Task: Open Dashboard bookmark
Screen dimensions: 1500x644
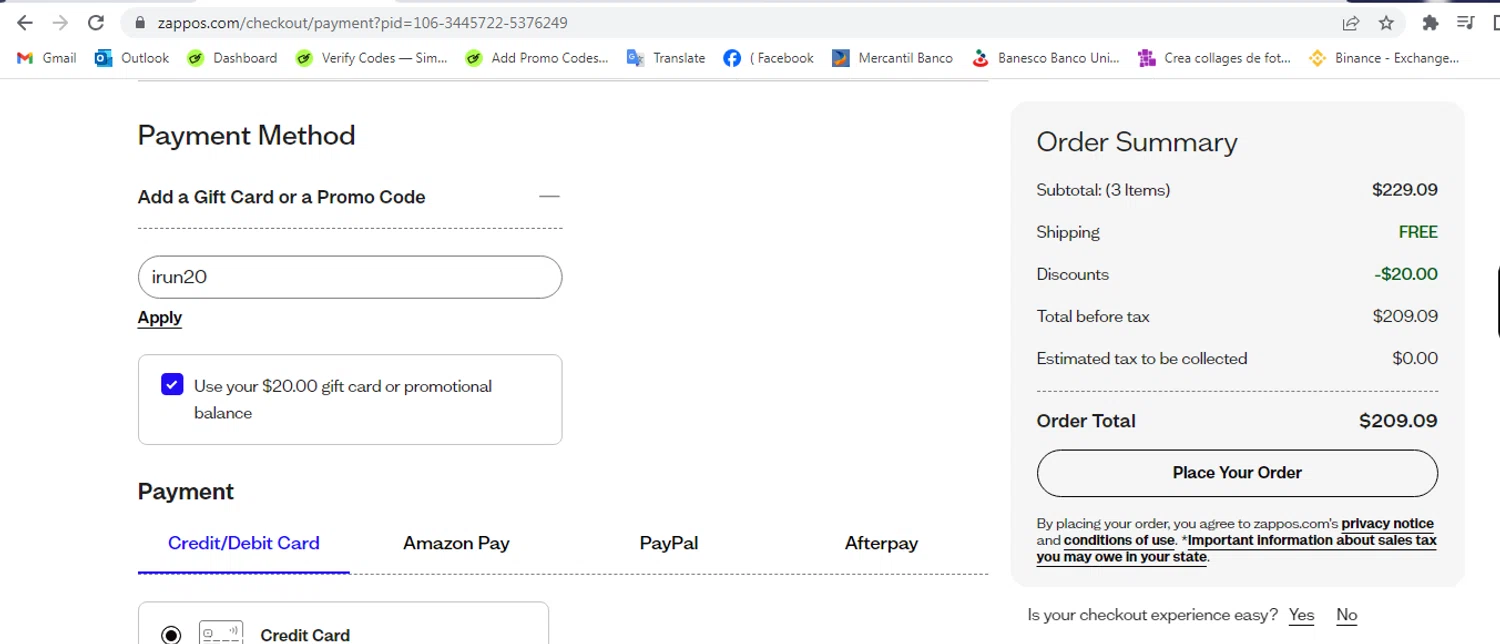Action: [232, 58]
